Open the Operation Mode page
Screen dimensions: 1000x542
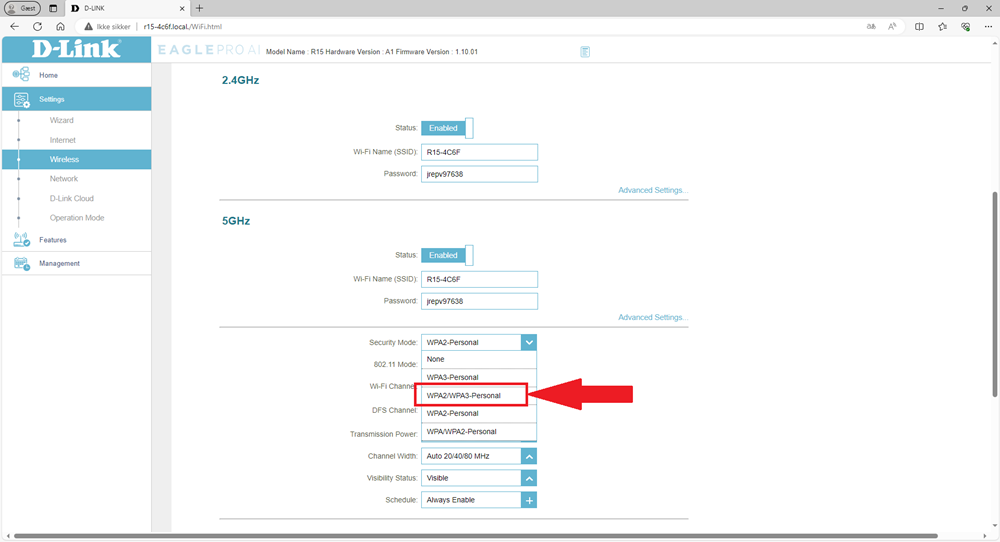pos(77,218)
